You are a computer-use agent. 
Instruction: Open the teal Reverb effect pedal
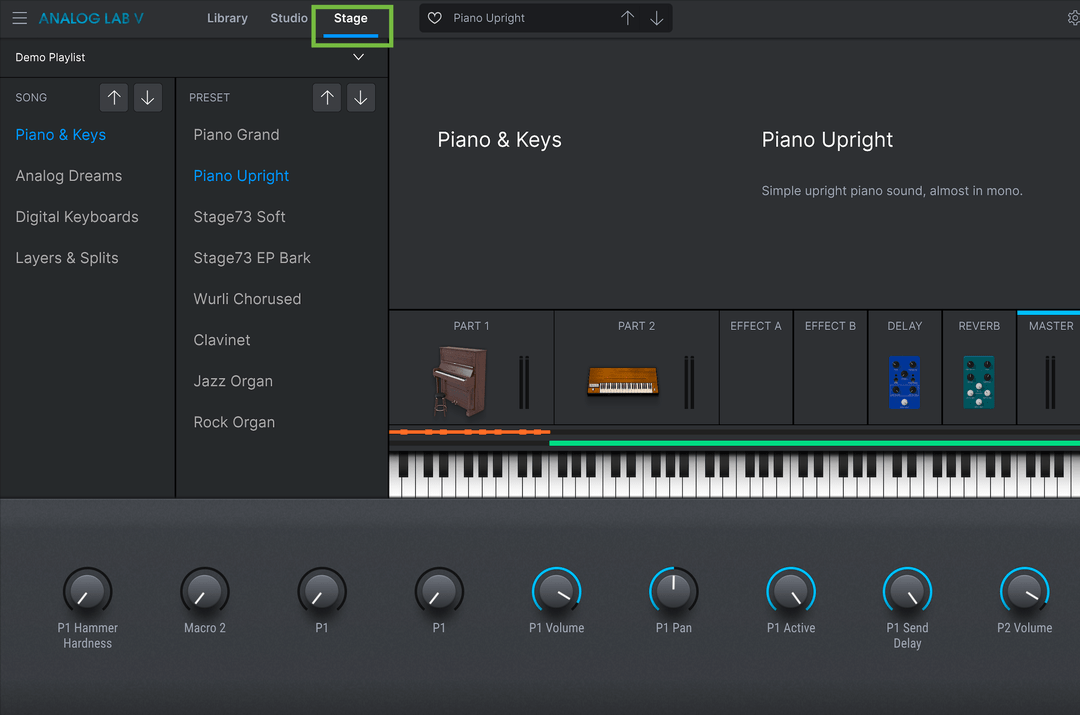click(979, 382)
